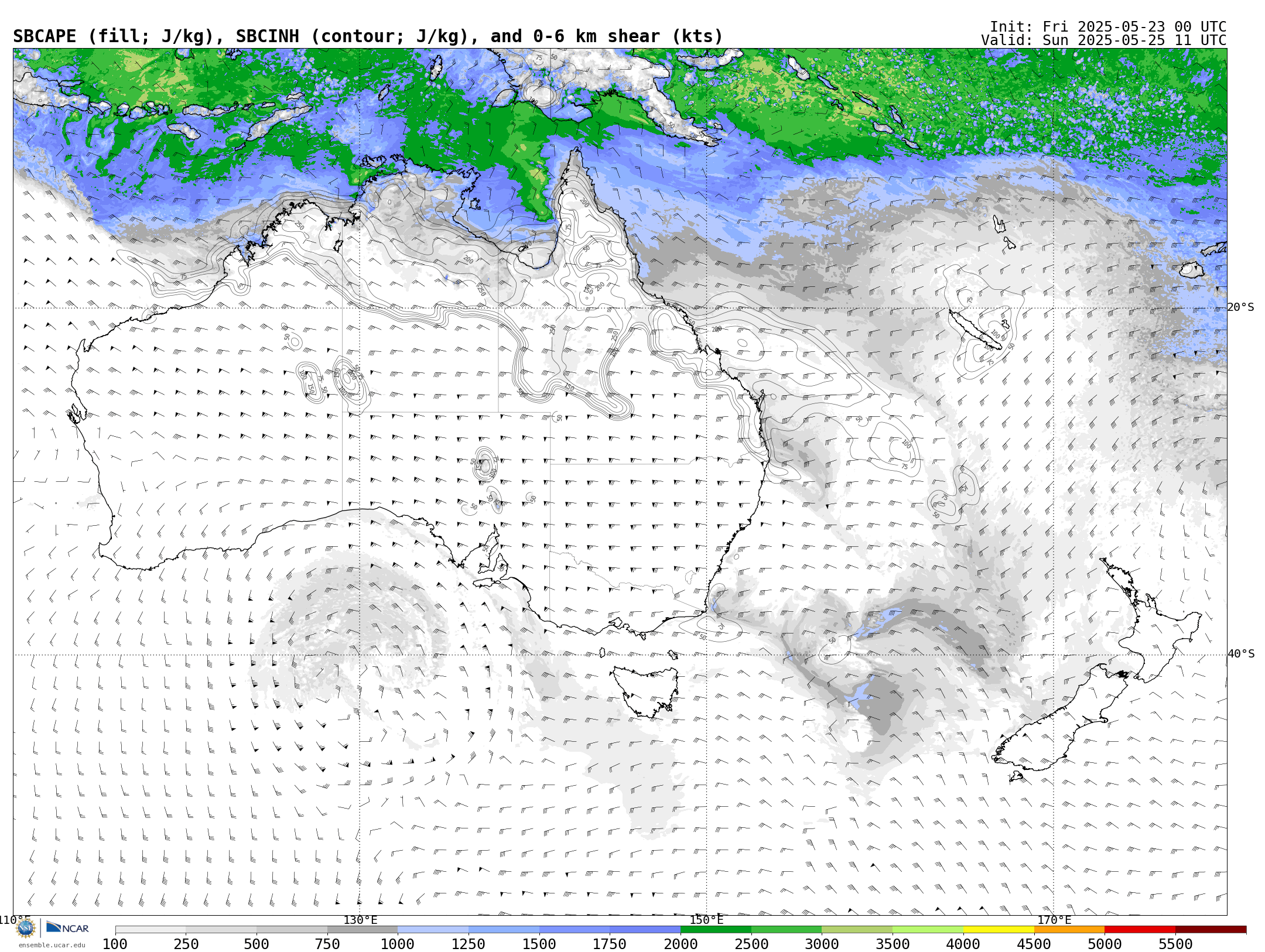This screenshot has width=1265, height=952.
Task: Select the chart title beginning 'SBCAPE (fill; J/kg)'
Action: (368, 36)
